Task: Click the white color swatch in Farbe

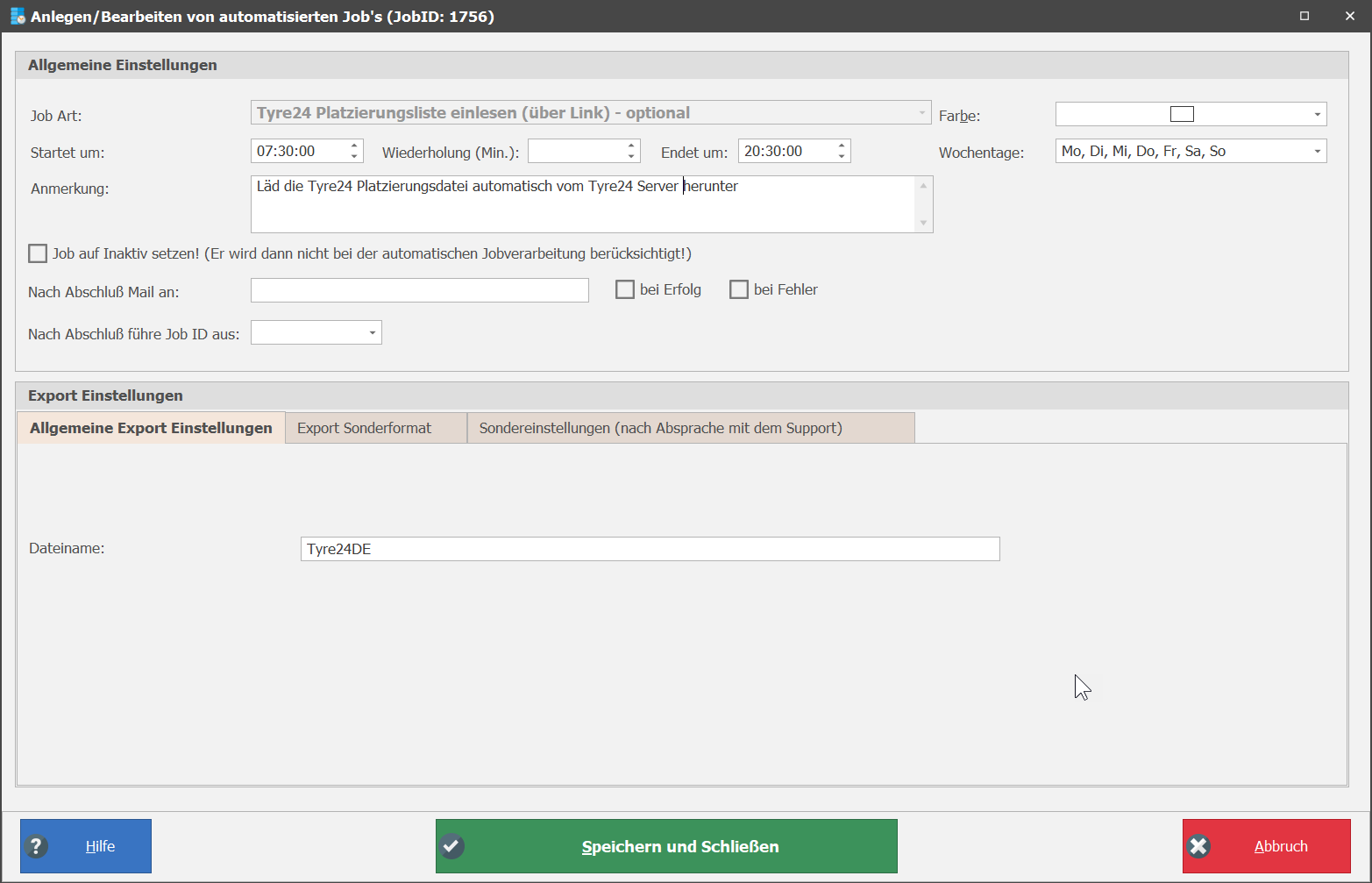Action: point(1182,114)
